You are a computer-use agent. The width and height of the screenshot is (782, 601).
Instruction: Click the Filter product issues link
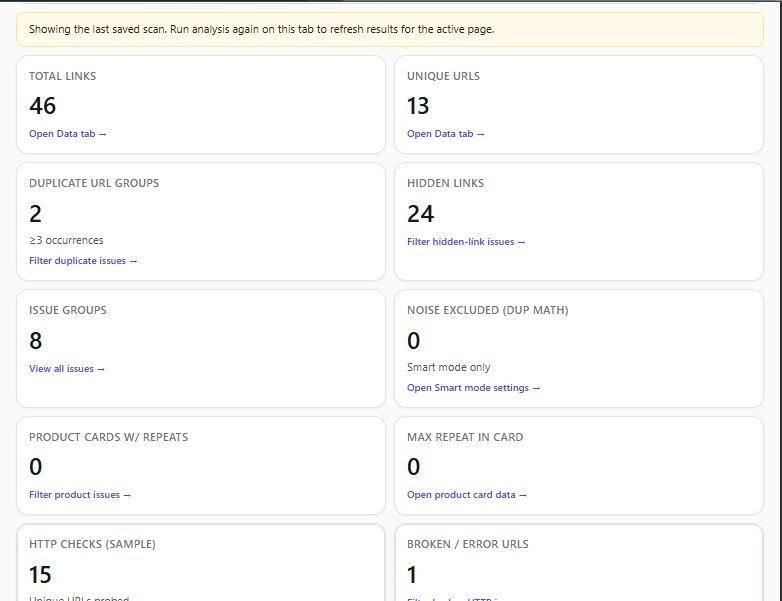80,495
